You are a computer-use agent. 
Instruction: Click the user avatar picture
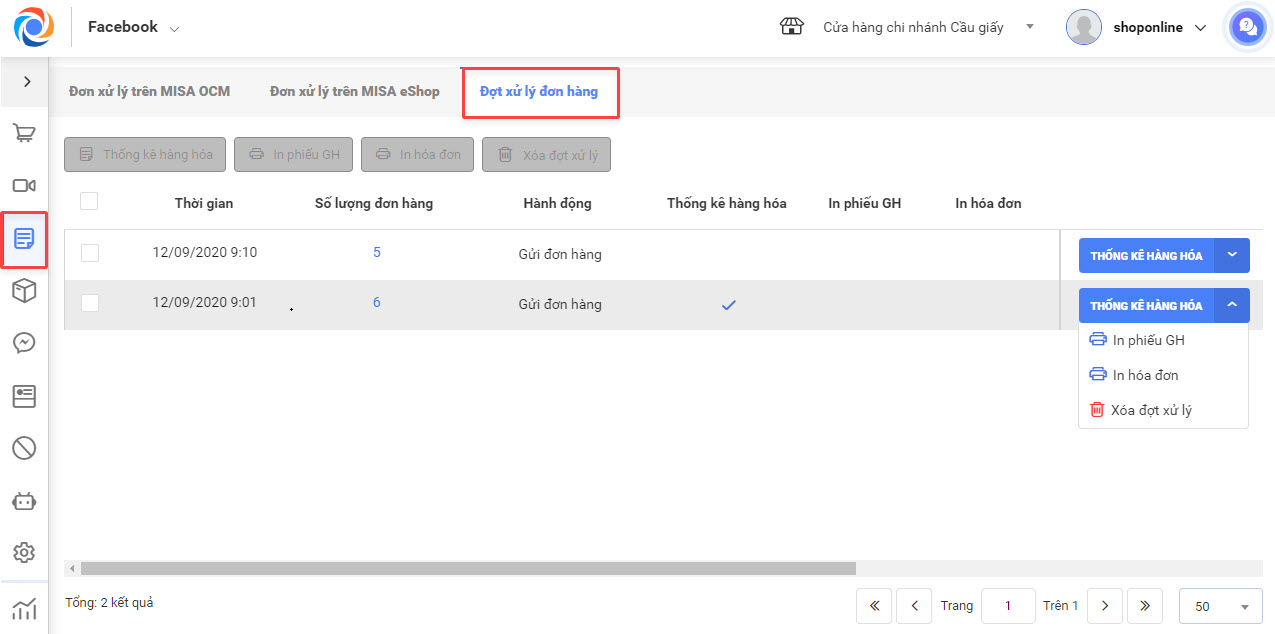(x=1084, y=27)
